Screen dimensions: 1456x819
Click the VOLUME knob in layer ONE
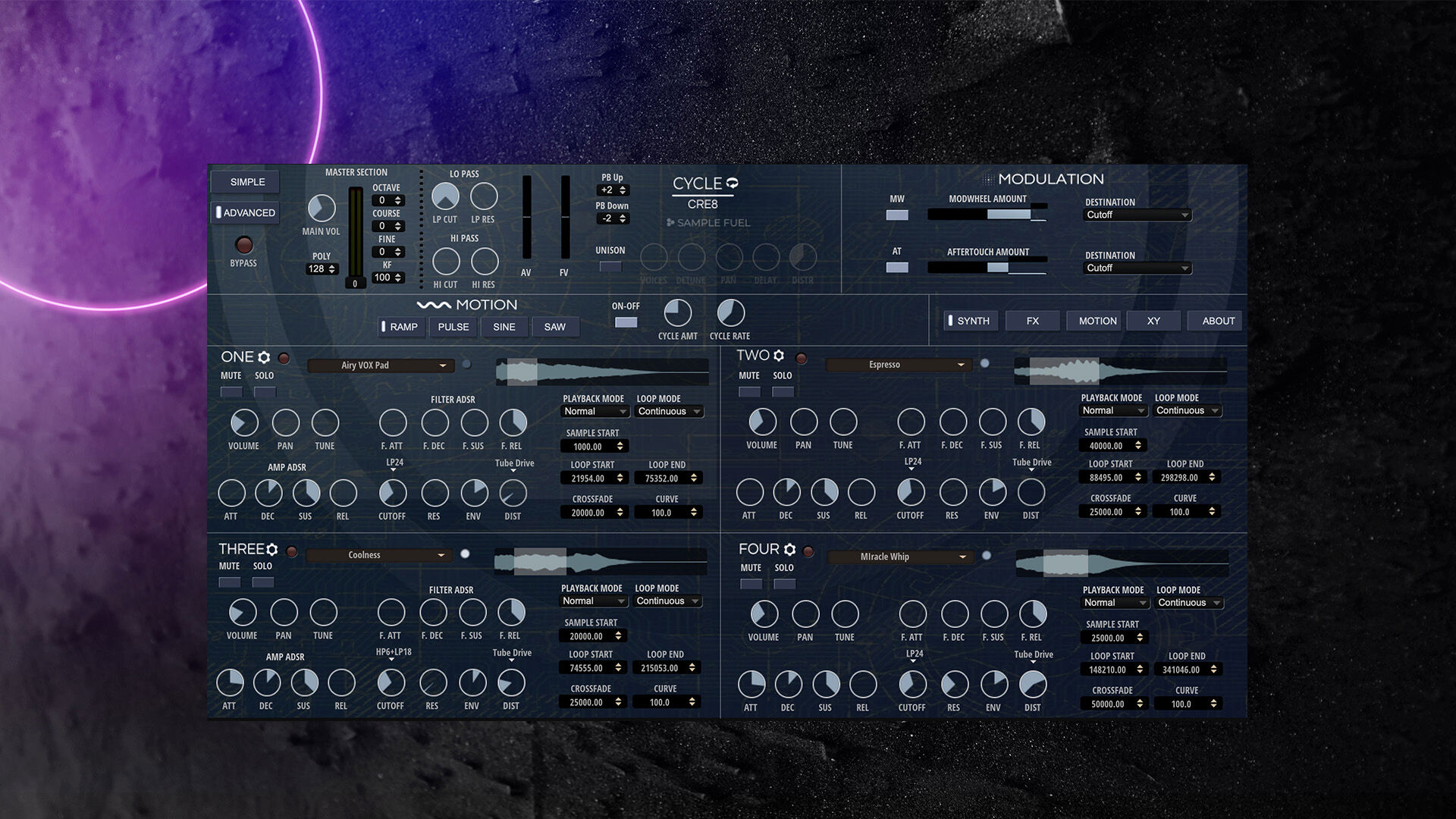(x=244, y=422)
